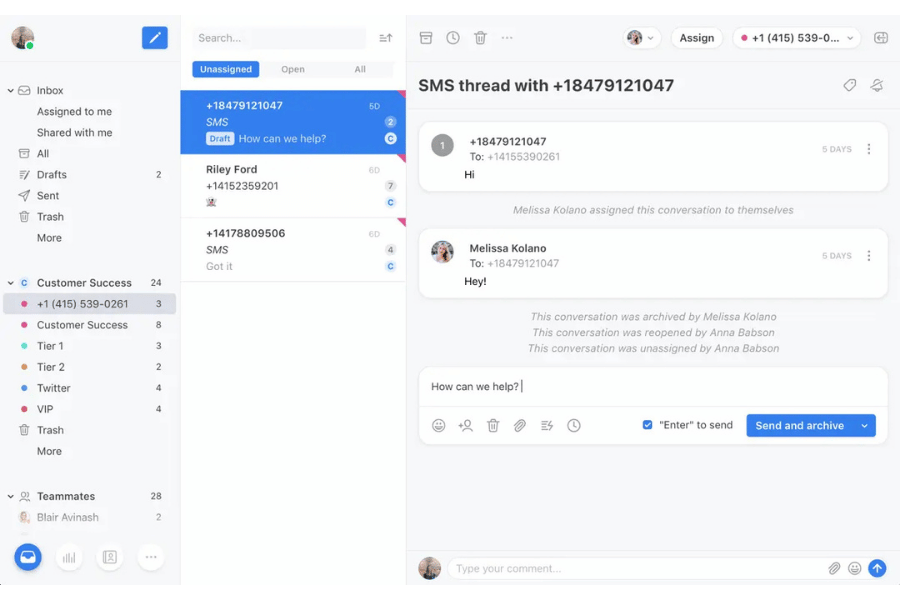This screenshot has height=600, width=900.
Task: Open the sort order icon beside search
Action: 386,38
